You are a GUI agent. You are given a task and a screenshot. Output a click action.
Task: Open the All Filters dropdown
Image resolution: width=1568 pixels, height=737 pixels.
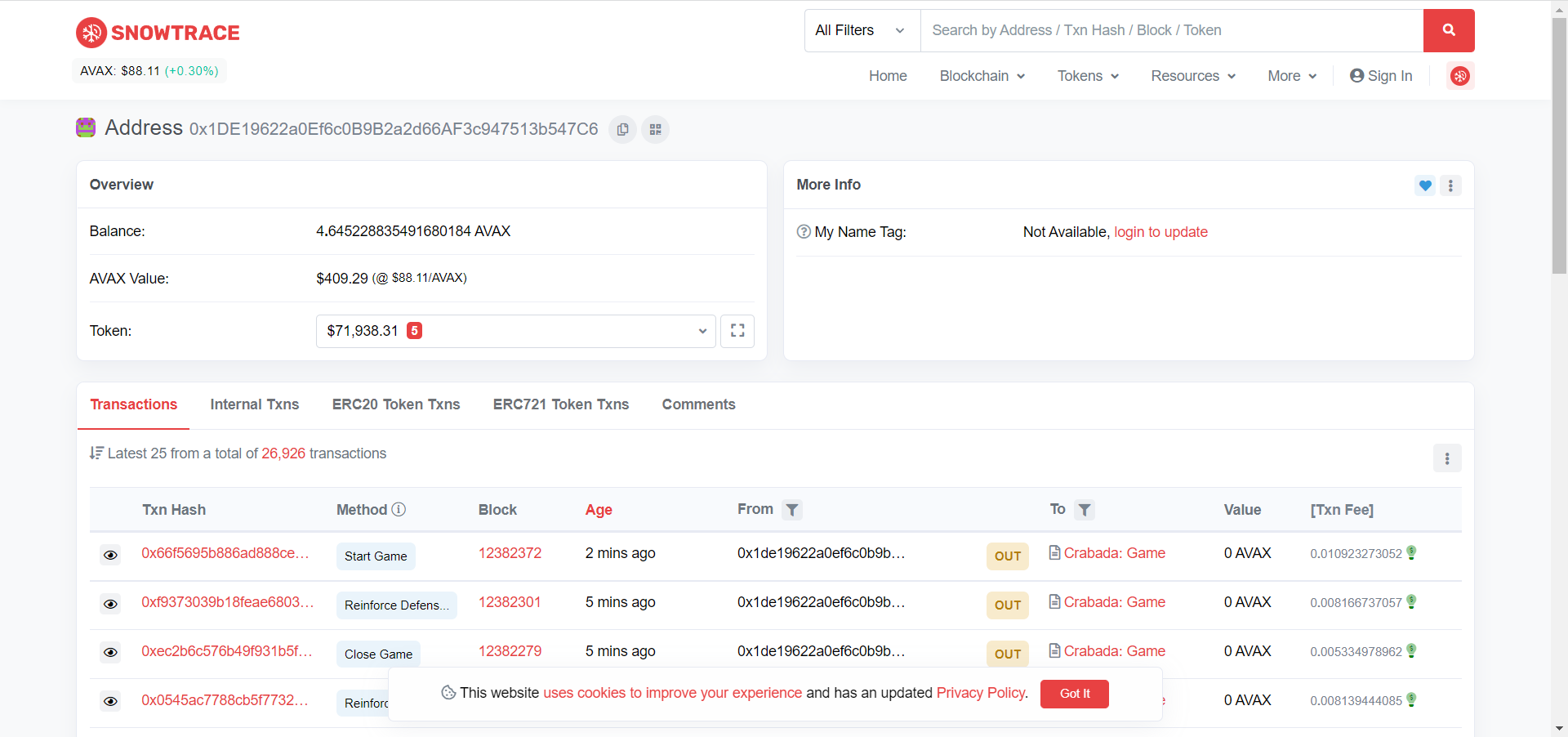click(862, 30)
